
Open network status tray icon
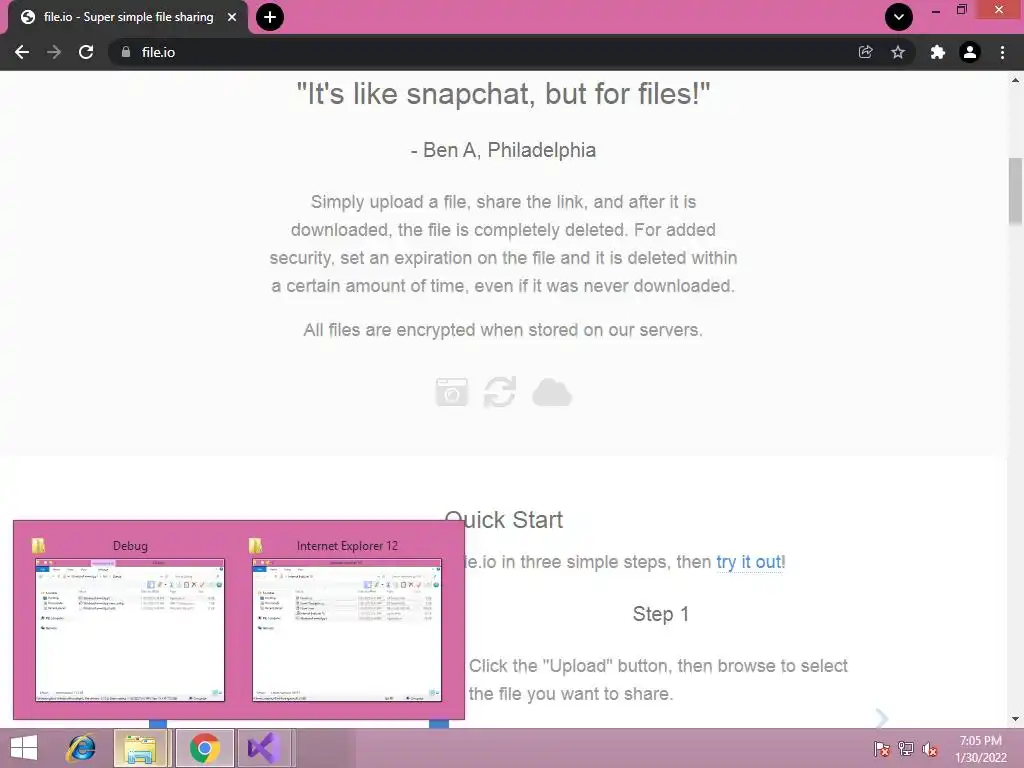click(906, 748)
